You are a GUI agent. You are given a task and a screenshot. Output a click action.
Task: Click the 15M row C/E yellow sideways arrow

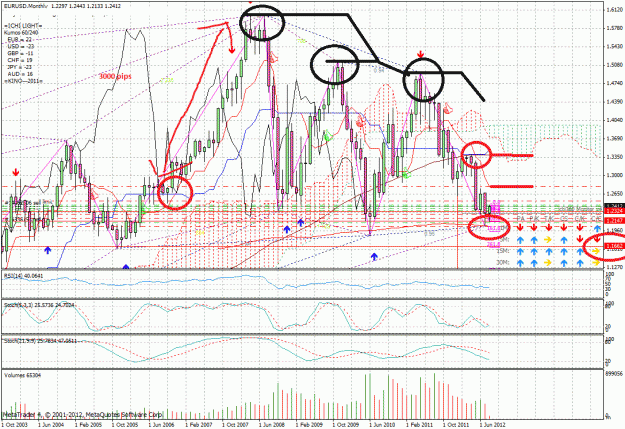coord(596,251)
